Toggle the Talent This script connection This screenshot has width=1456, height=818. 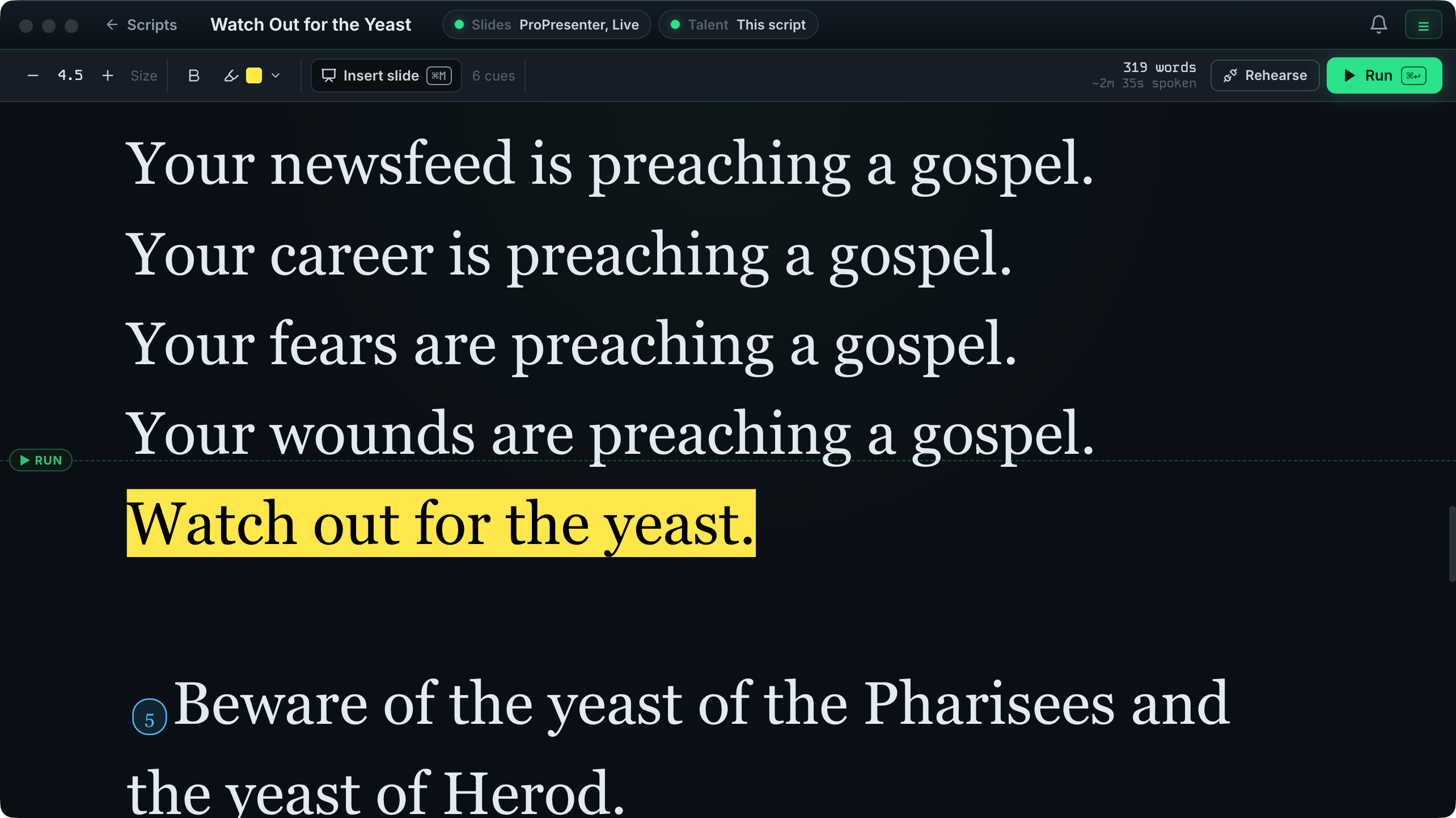pos(738,25)
